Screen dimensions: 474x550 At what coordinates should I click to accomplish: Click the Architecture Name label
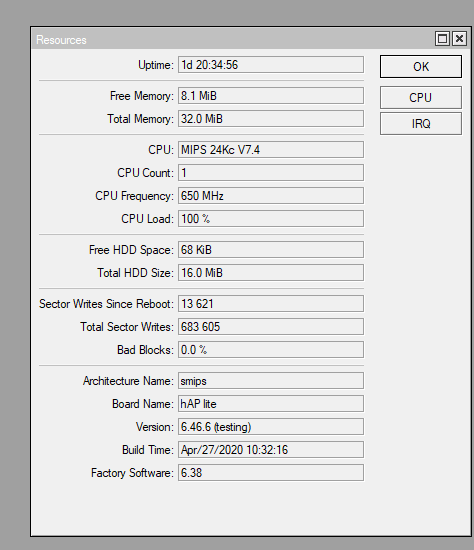coord(128,381)
